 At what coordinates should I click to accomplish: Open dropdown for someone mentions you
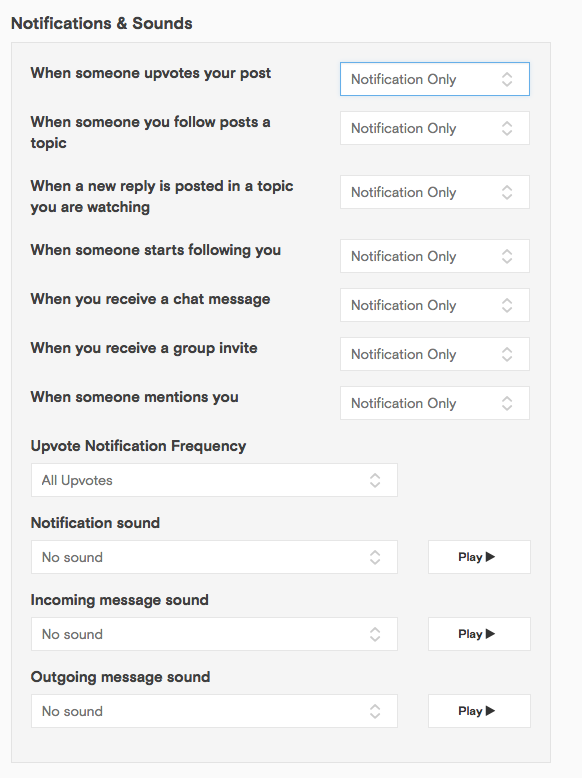pyautogui.click(x=435, y=403)
